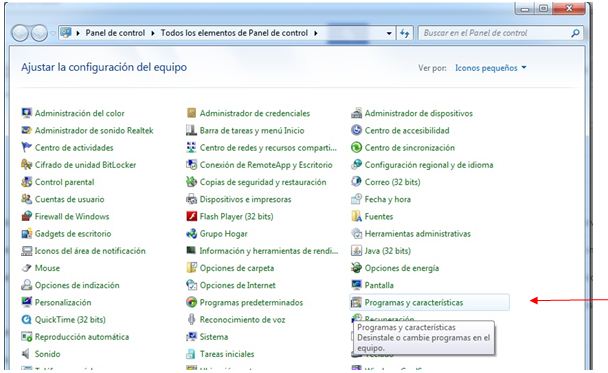The image size is (608, 373).
Task: Click the search magnifier icon
Action: coord(576,33)
